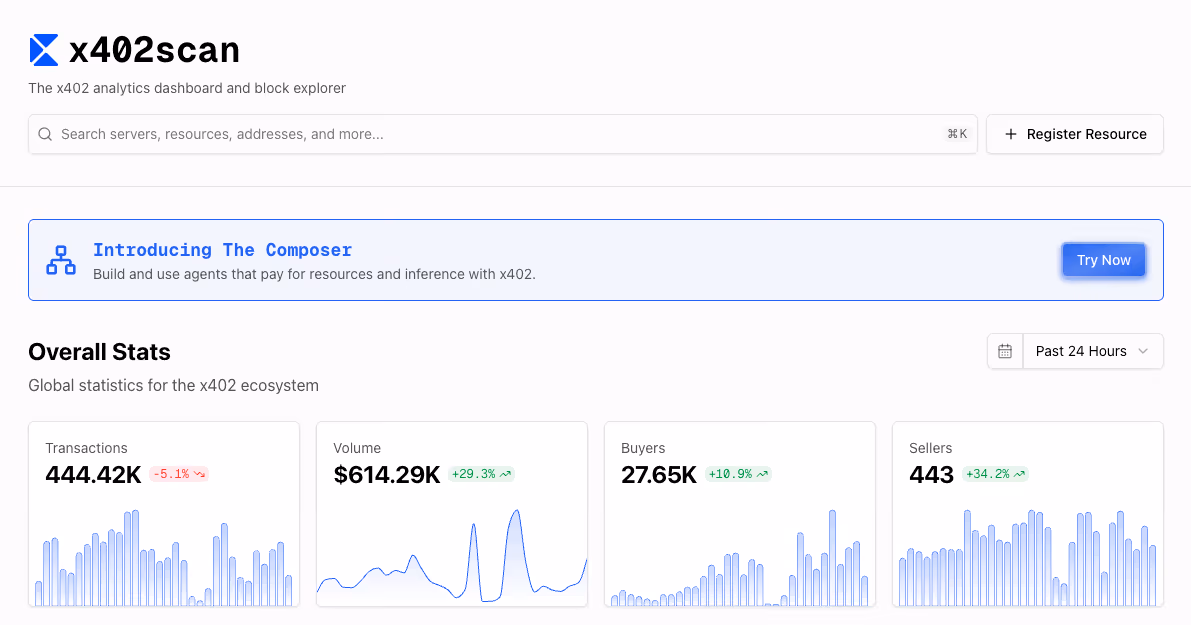
Task: Open the calendar date picker icon
Action: [1005, 351]
